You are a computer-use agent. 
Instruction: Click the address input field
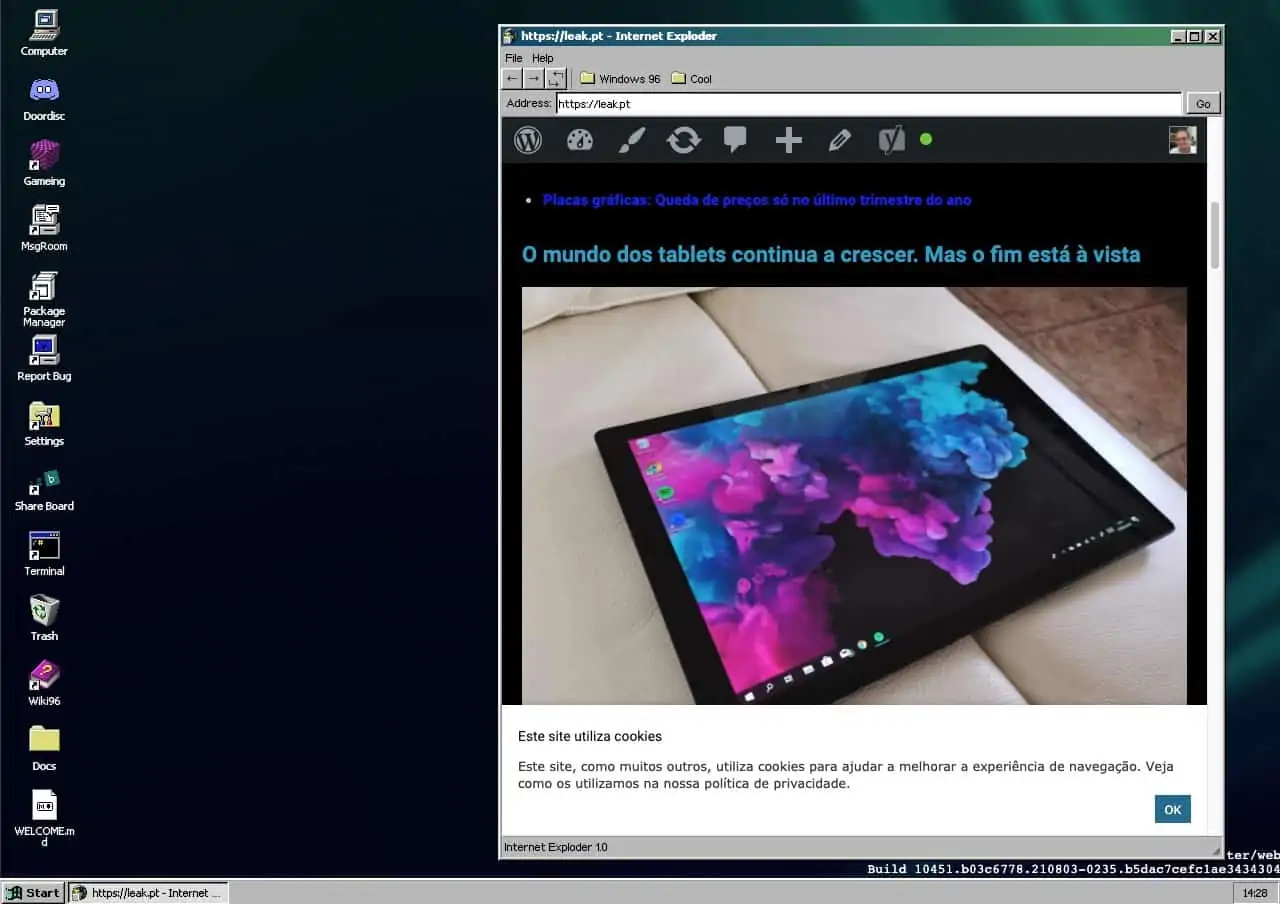(868, 103)
